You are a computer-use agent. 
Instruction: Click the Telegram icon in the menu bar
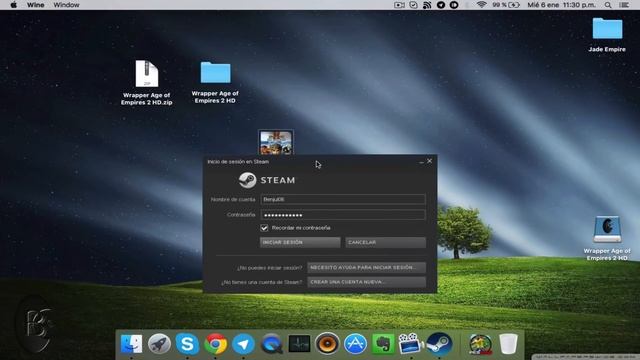tap(441, 5)
